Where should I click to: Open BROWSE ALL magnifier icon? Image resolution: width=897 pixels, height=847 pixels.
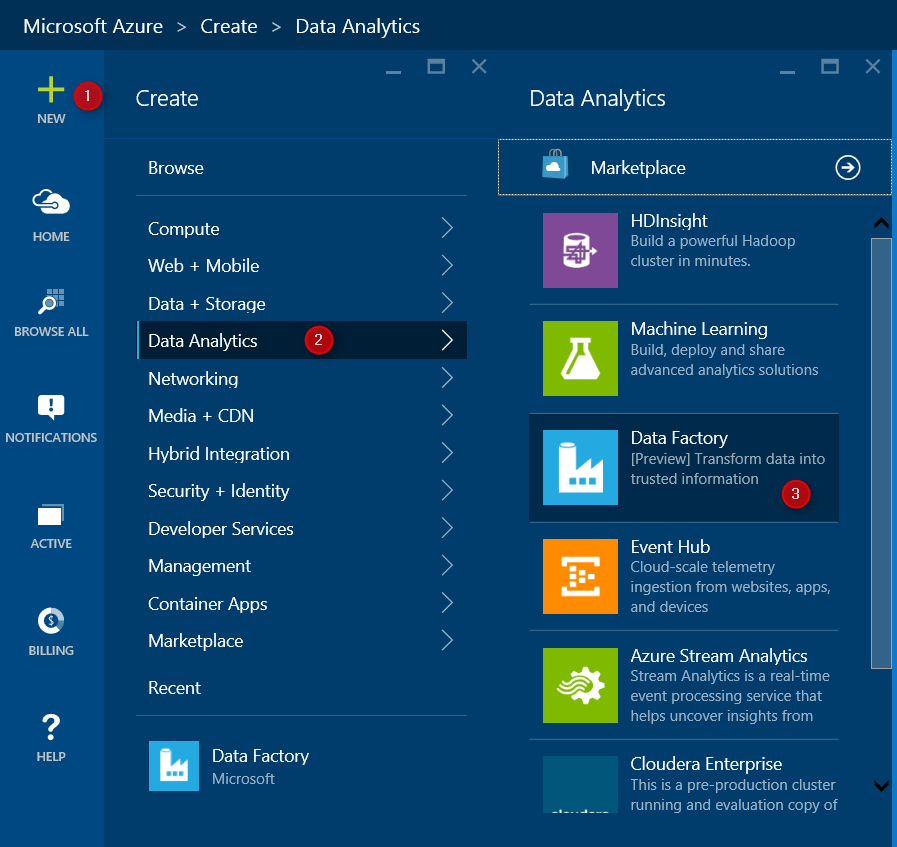[51, 301]
